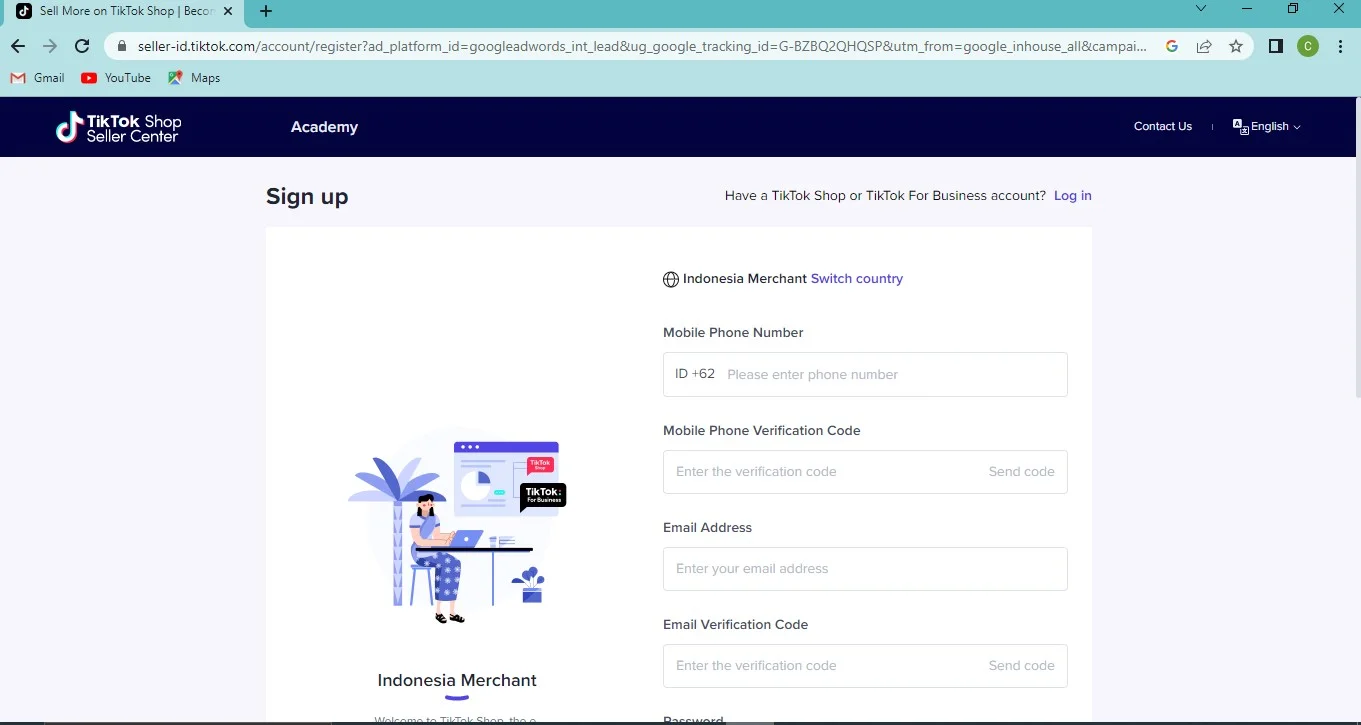The width and height of the screenshot is (1361, 725).
Task: Open the tab search chevron
Action: [x=1201, y=9]
